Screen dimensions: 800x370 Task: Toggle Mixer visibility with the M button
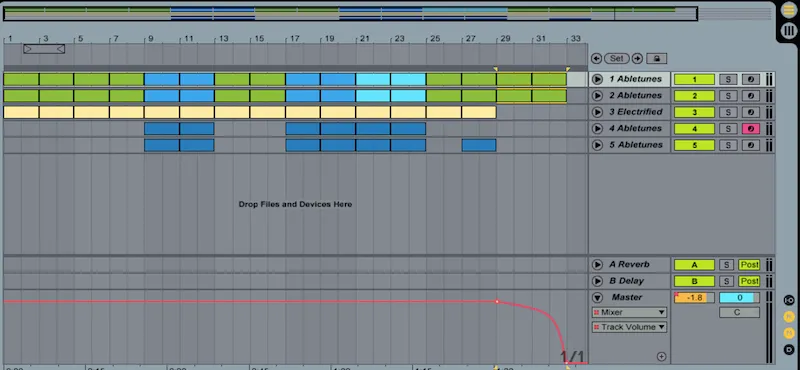[789, 333]
